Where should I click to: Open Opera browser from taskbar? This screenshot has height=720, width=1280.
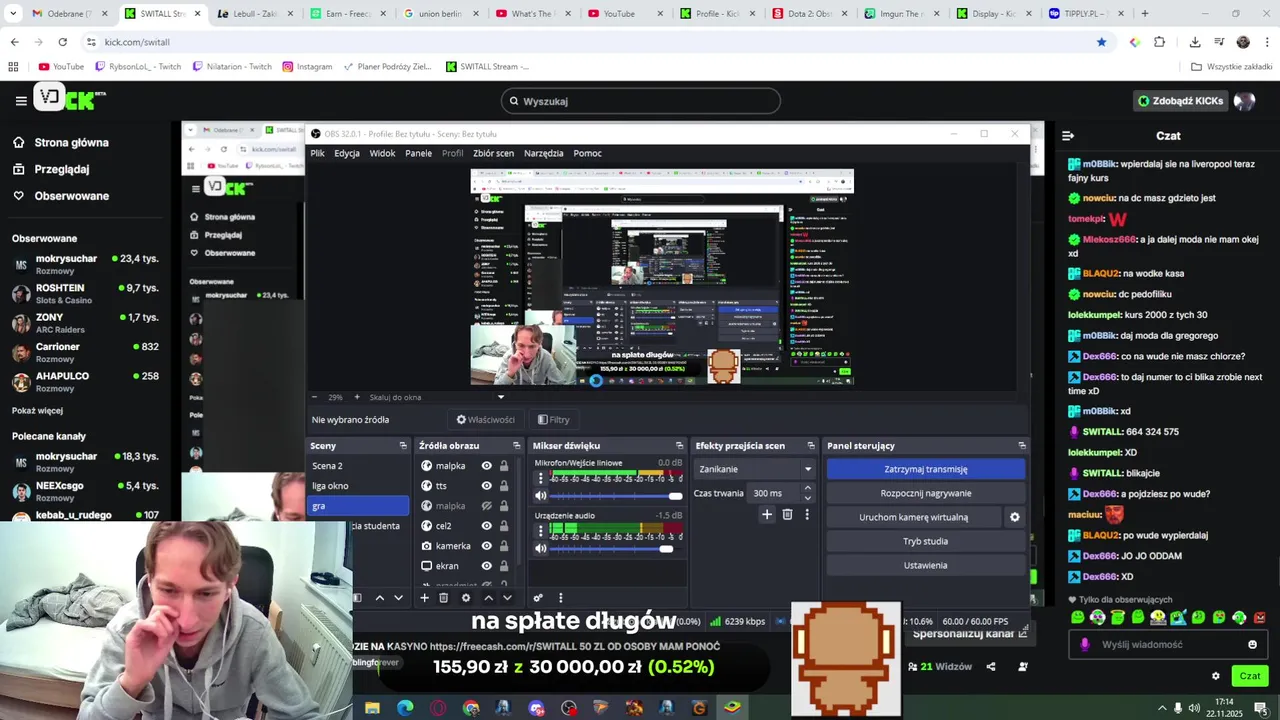pyautogui.click(x=438, y=708)
